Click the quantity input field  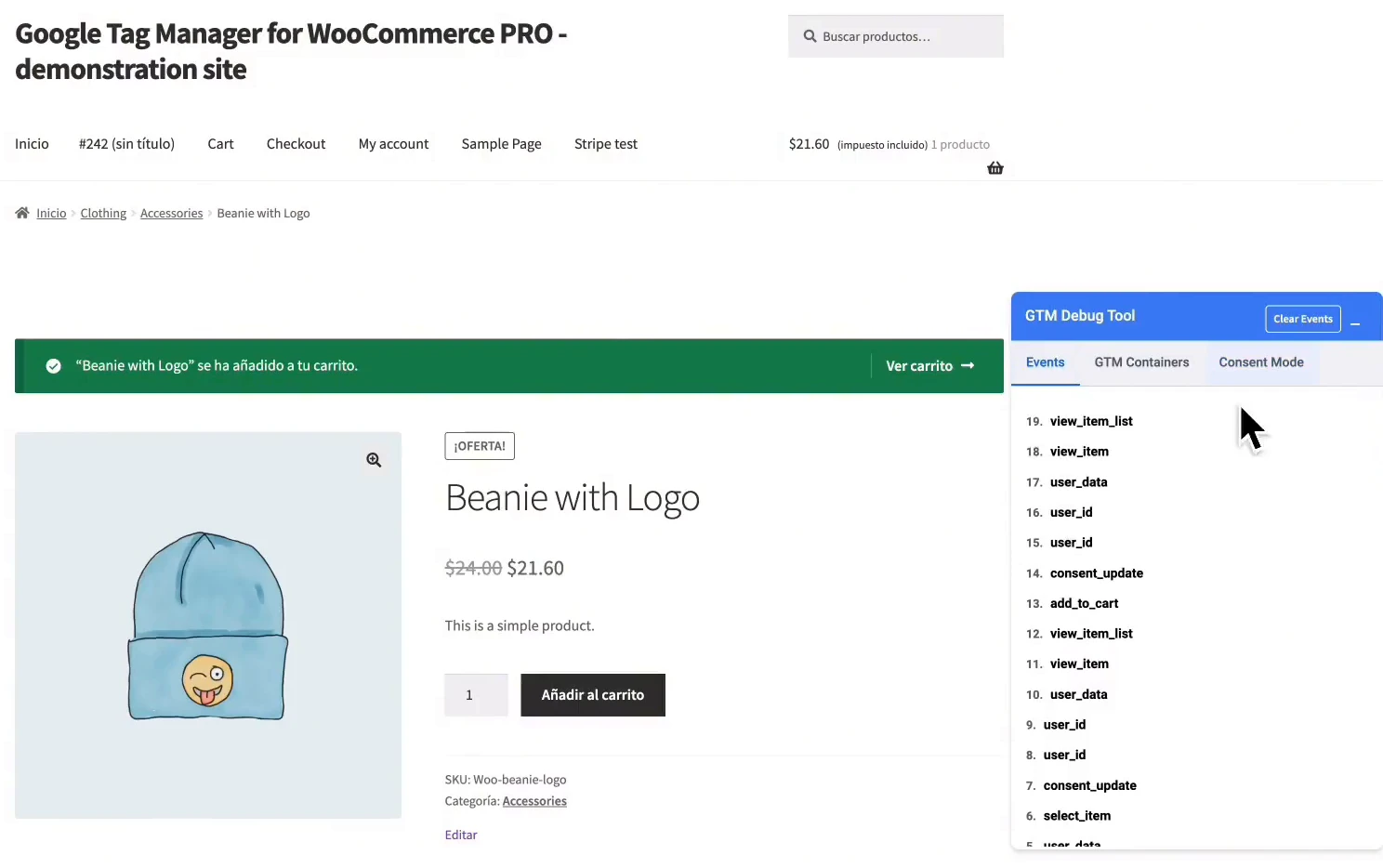[476, 695]
